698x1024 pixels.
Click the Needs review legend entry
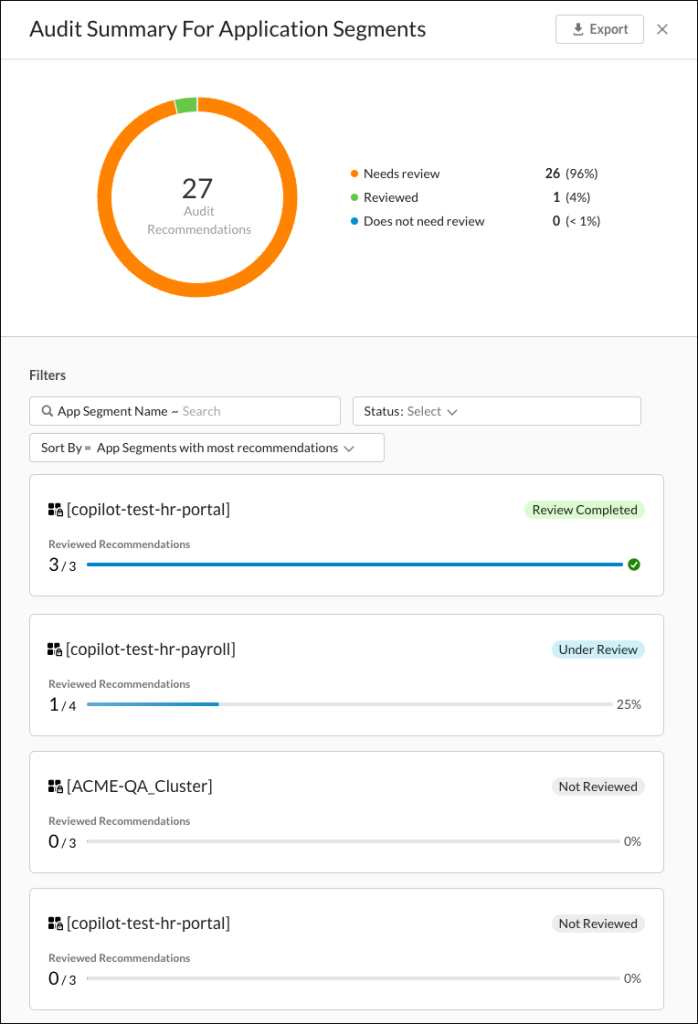(x=402, y=174)
